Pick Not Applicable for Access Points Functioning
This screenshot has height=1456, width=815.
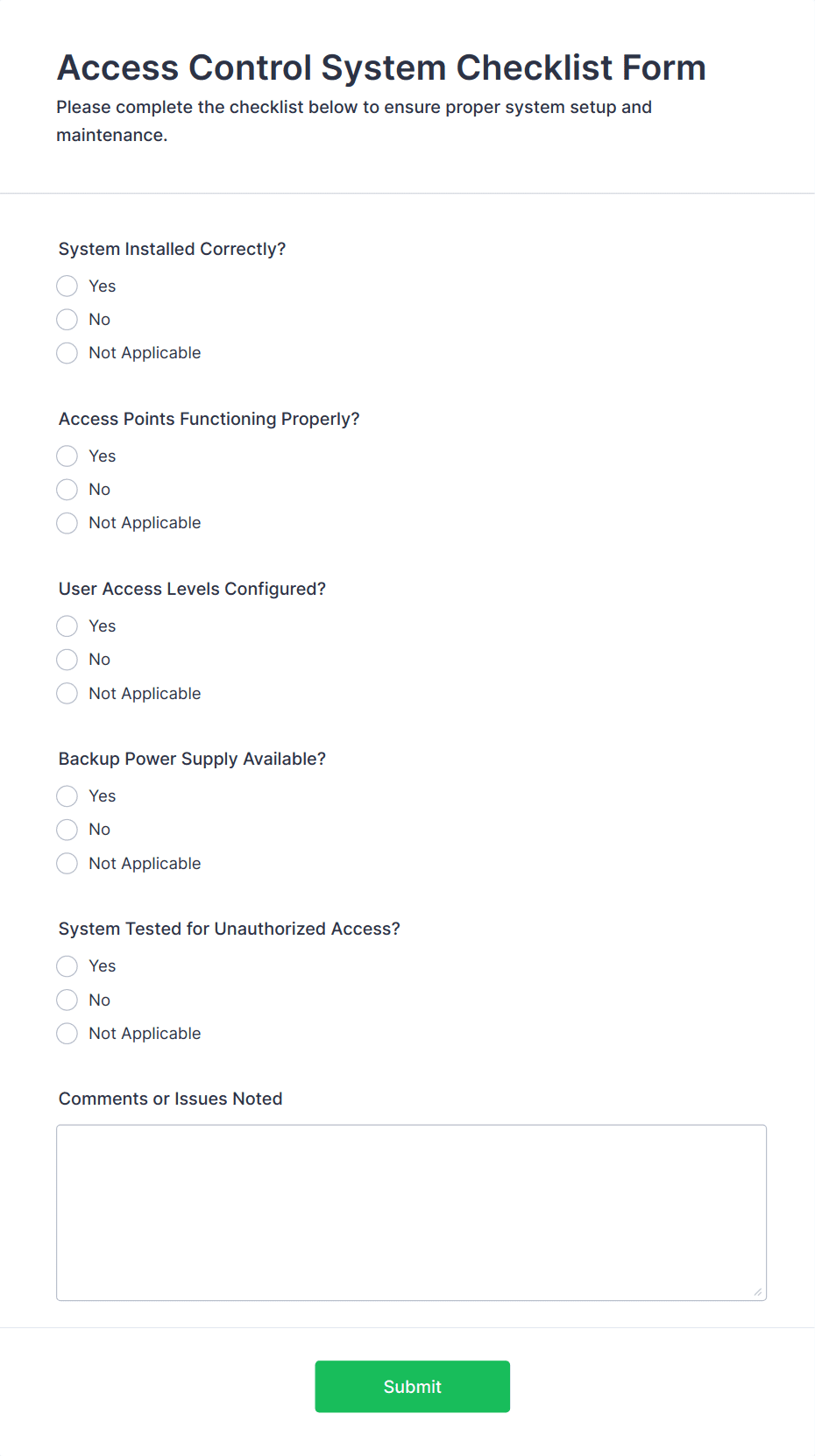point(67,523)
